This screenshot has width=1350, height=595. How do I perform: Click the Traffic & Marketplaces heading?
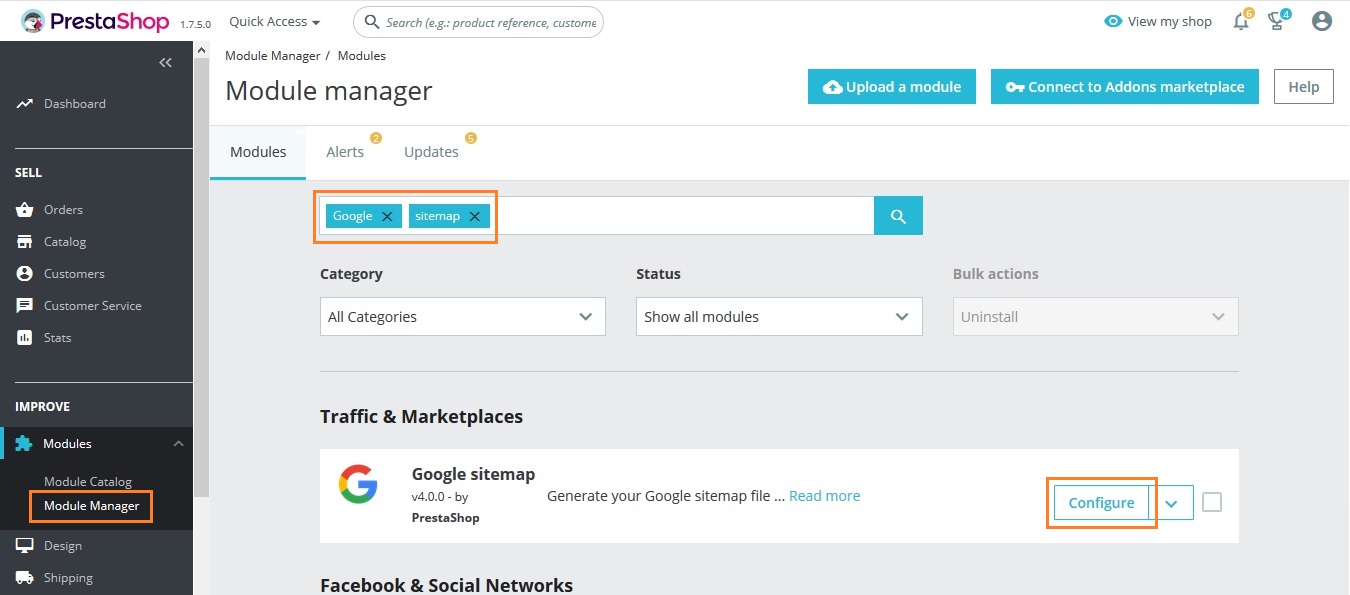421,417
